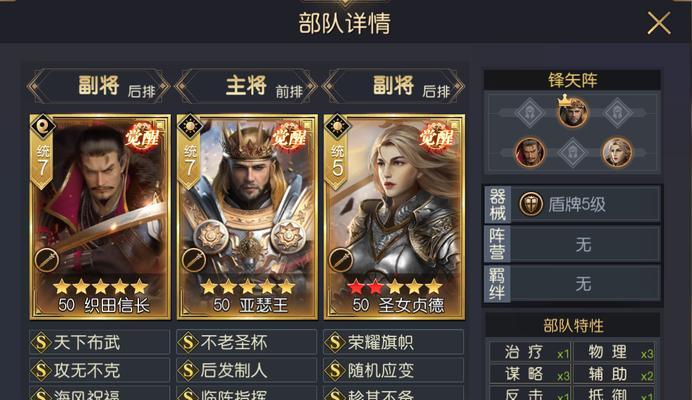Tap empty helmet slot in formation top-right
The height and width of the screenshot is (400, 692).
[617, 113]
